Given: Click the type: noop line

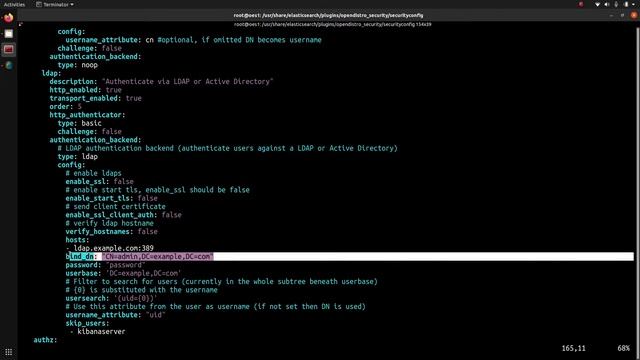Looking at the screenshot, I should [x=78, y=65].
